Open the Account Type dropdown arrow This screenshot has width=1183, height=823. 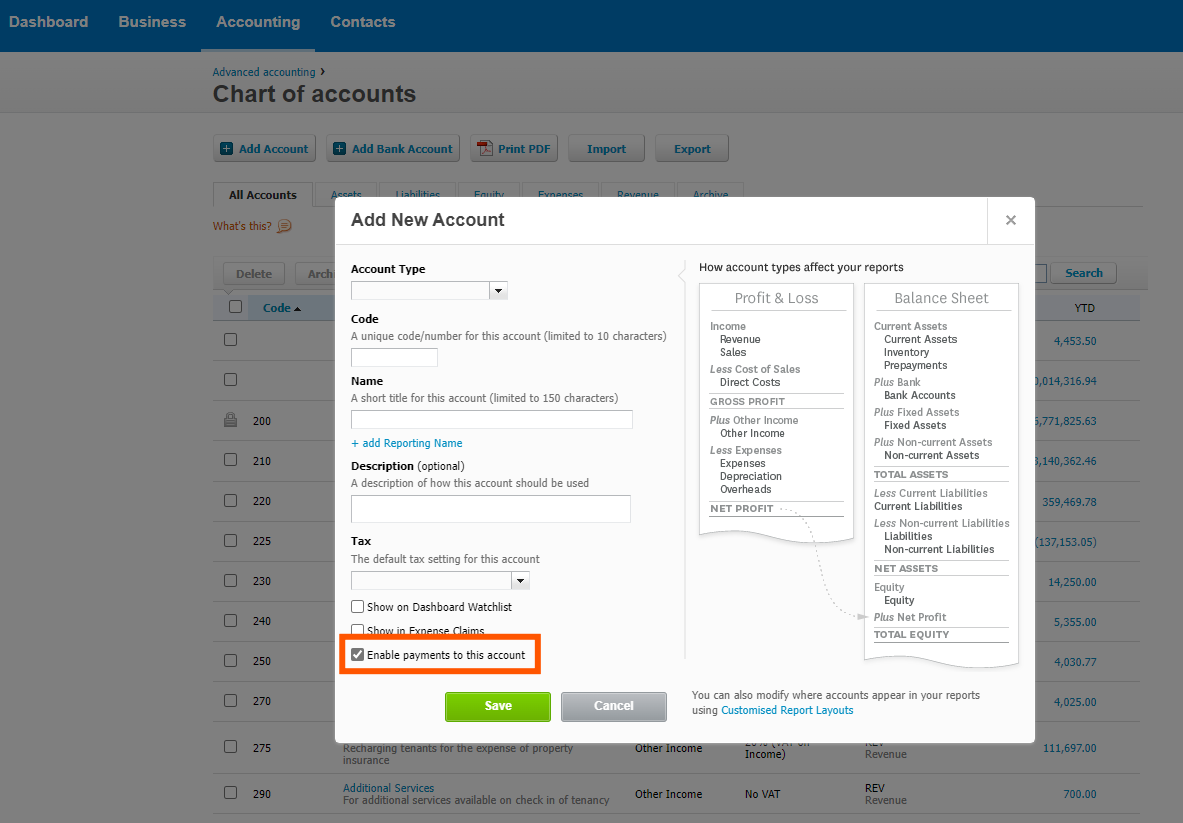pos(498,290)
